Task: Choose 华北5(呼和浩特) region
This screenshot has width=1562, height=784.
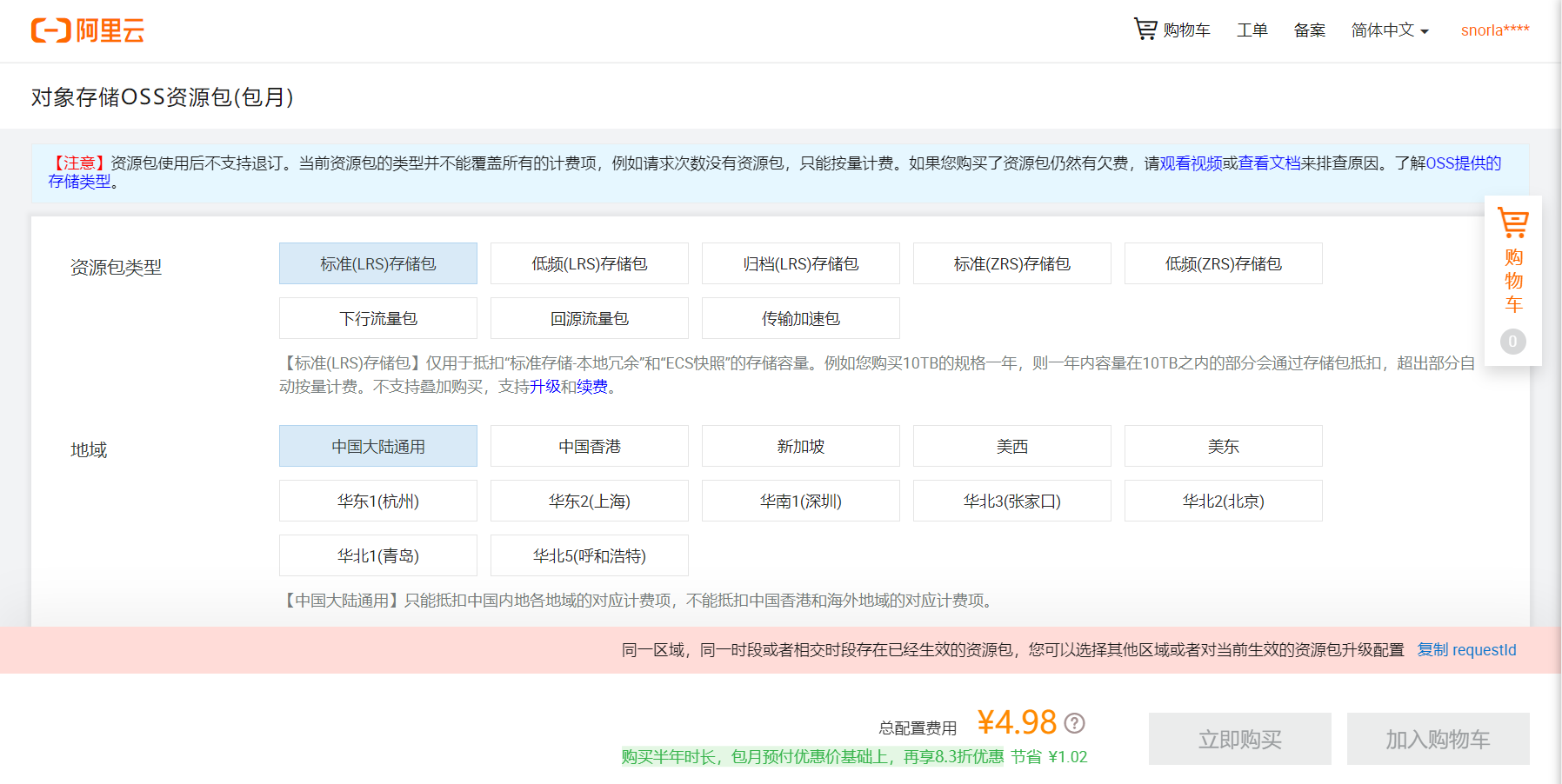Action: (590, 555)
